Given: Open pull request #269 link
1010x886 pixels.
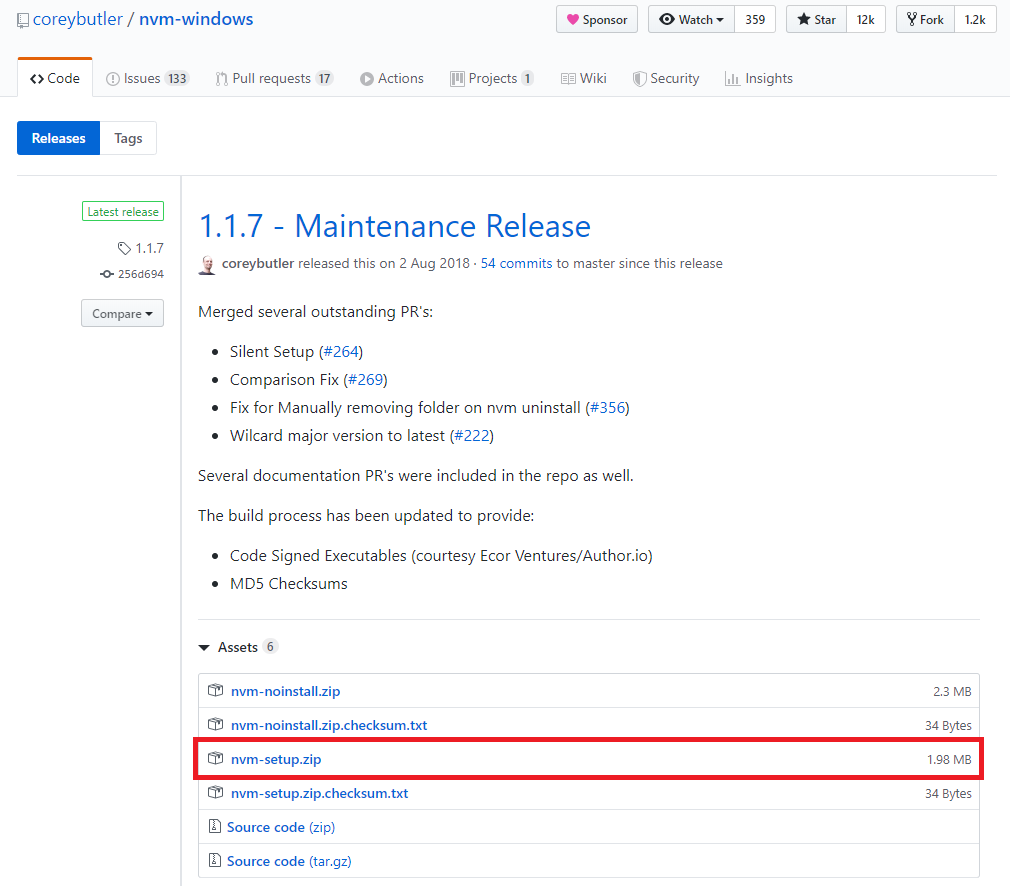Looking at the screenshot, I should coord(365,380).
